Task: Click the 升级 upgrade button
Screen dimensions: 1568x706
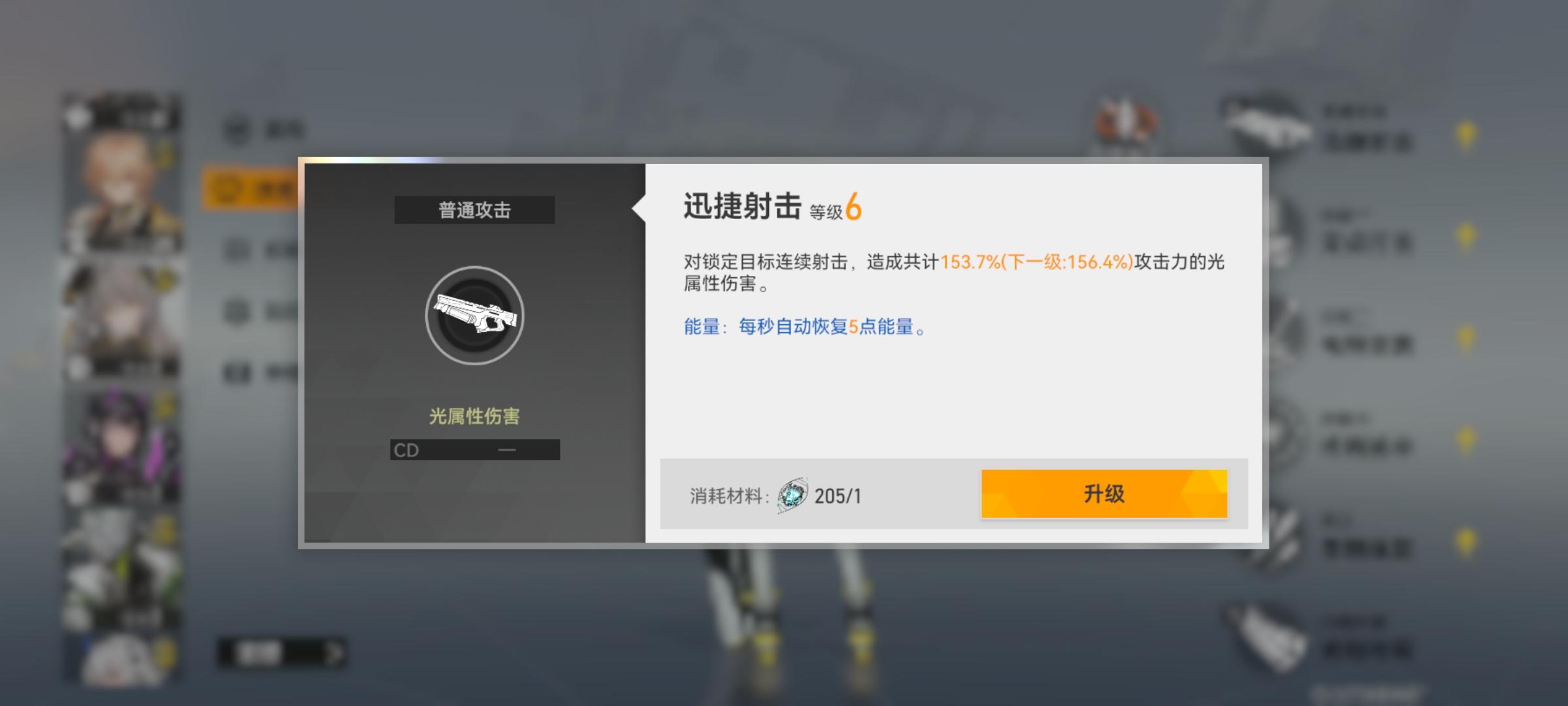Action: click(x=1104, y=494)
